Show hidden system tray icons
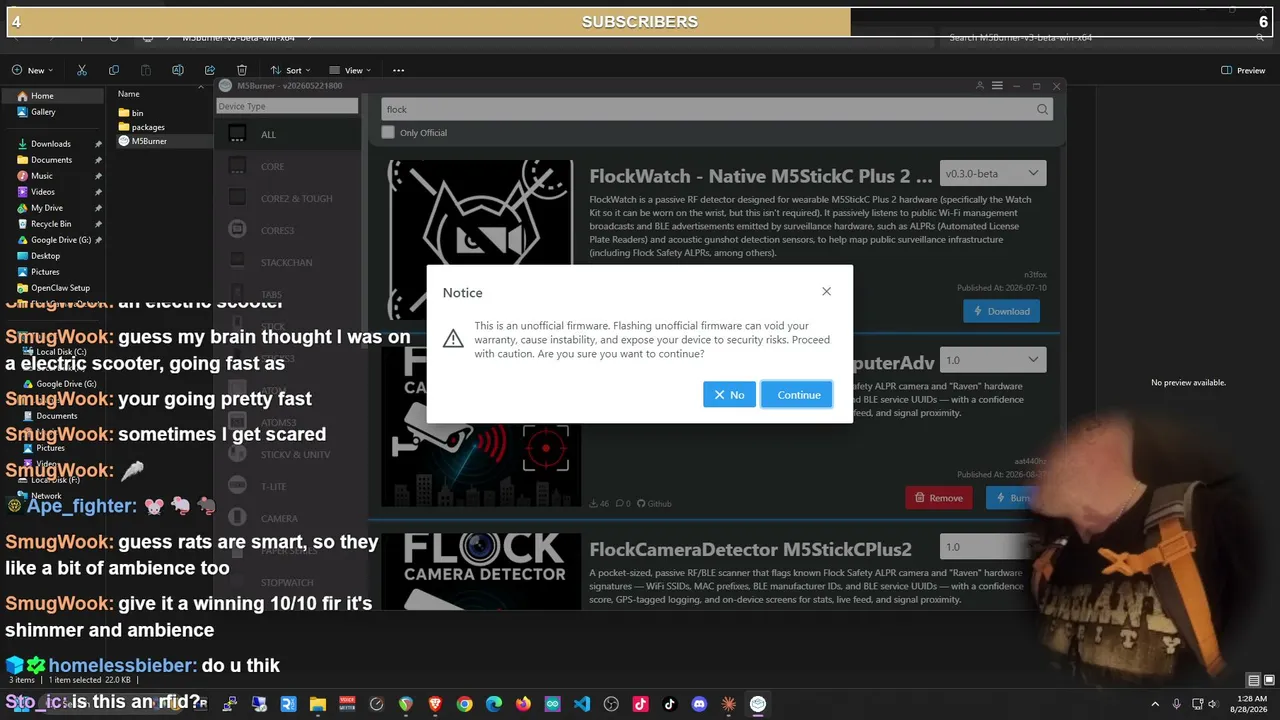Screen dimensions: 1280x720 coord(1155,704)
